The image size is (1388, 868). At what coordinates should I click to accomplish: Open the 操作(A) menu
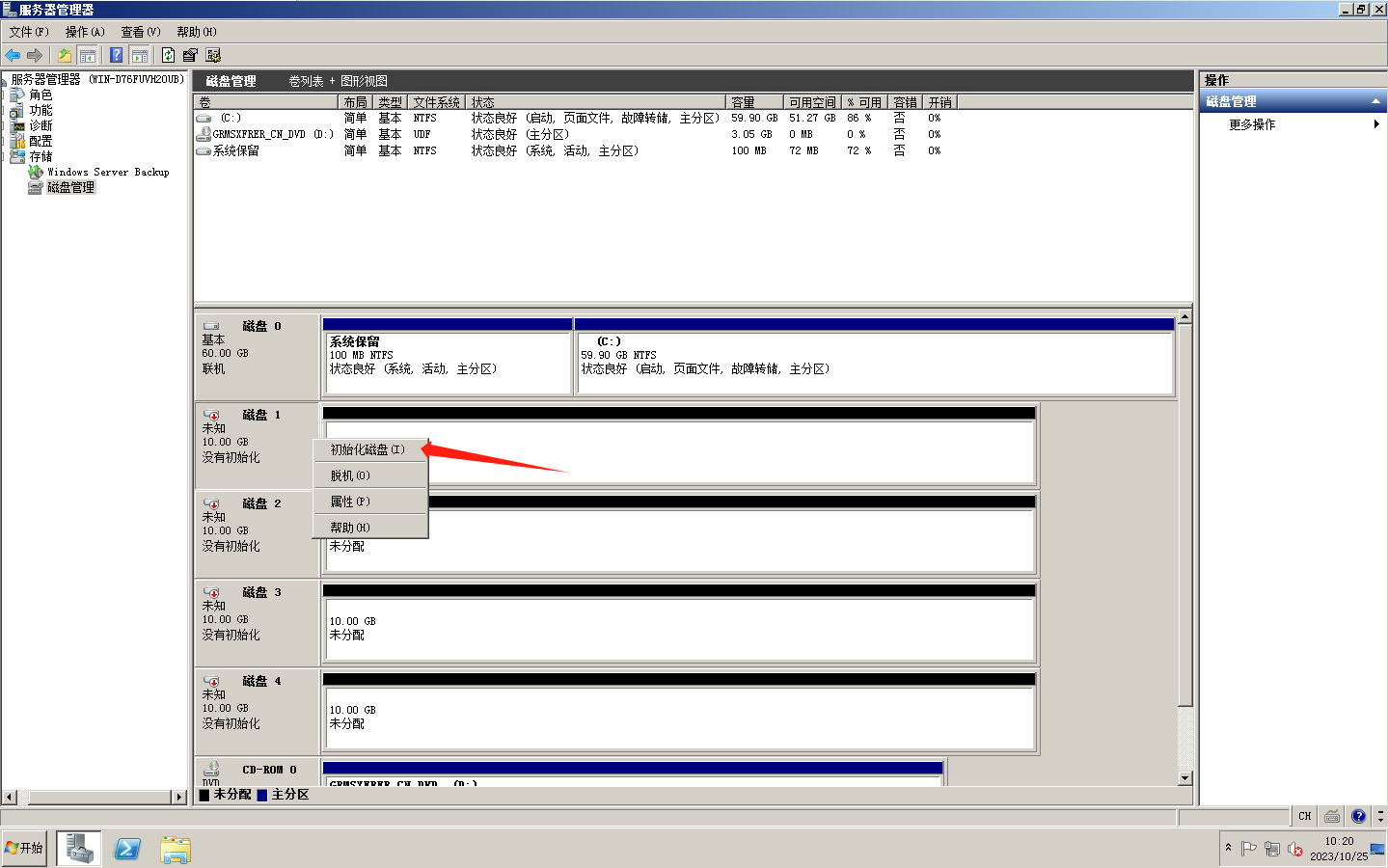[x=85, y=32]
